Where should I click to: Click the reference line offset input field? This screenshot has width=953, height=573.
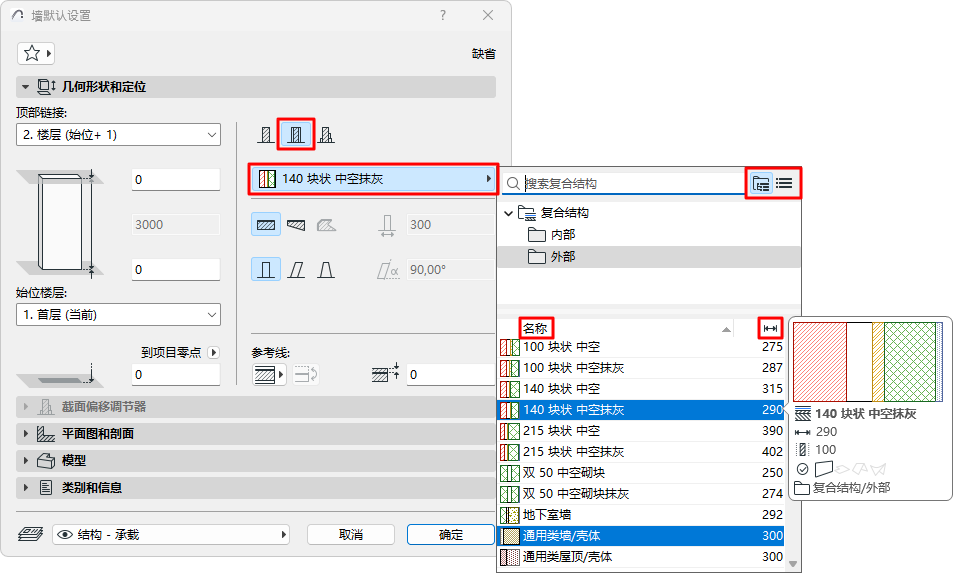point(452,375)
